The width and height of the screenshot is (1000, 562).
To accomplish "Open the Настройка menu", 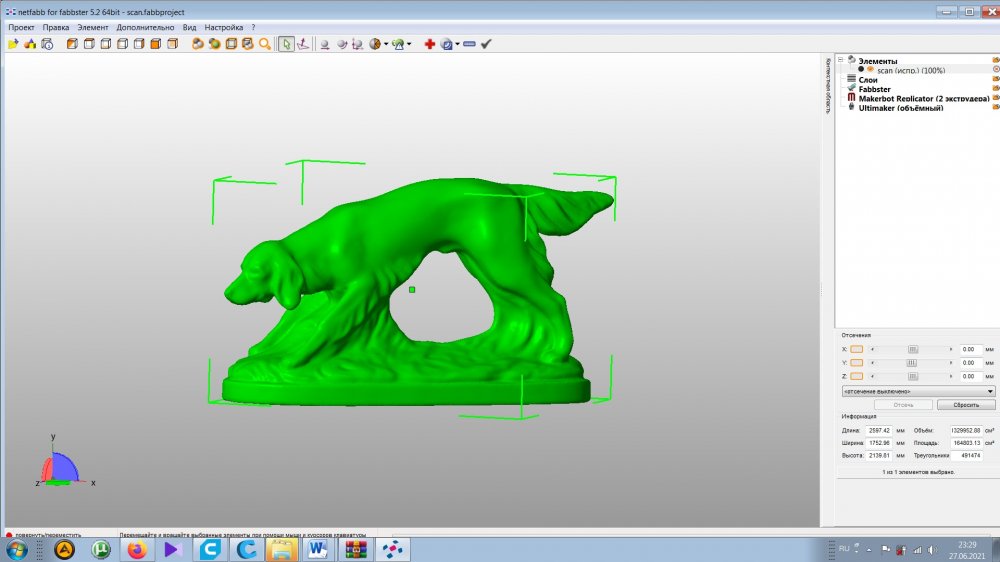I will [224, 27].
